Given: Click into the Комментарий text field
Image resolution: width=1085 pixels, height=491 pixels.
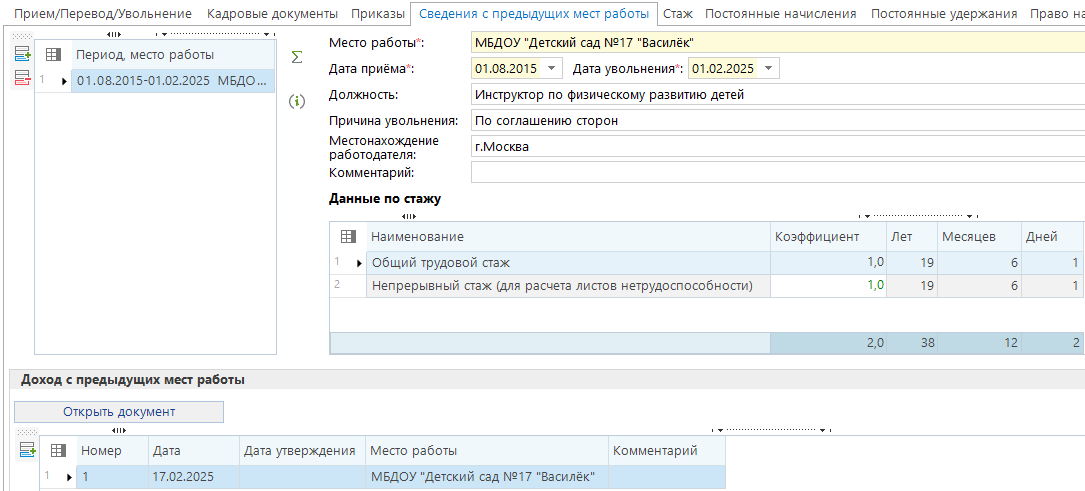Looking at the screenshot, I should tap(776, 173).
